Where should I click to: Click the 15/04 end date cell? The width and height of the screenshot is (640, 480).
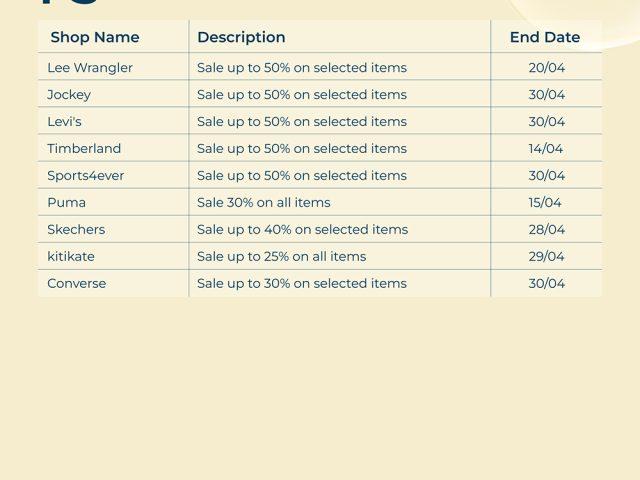[x=546, y=203]
